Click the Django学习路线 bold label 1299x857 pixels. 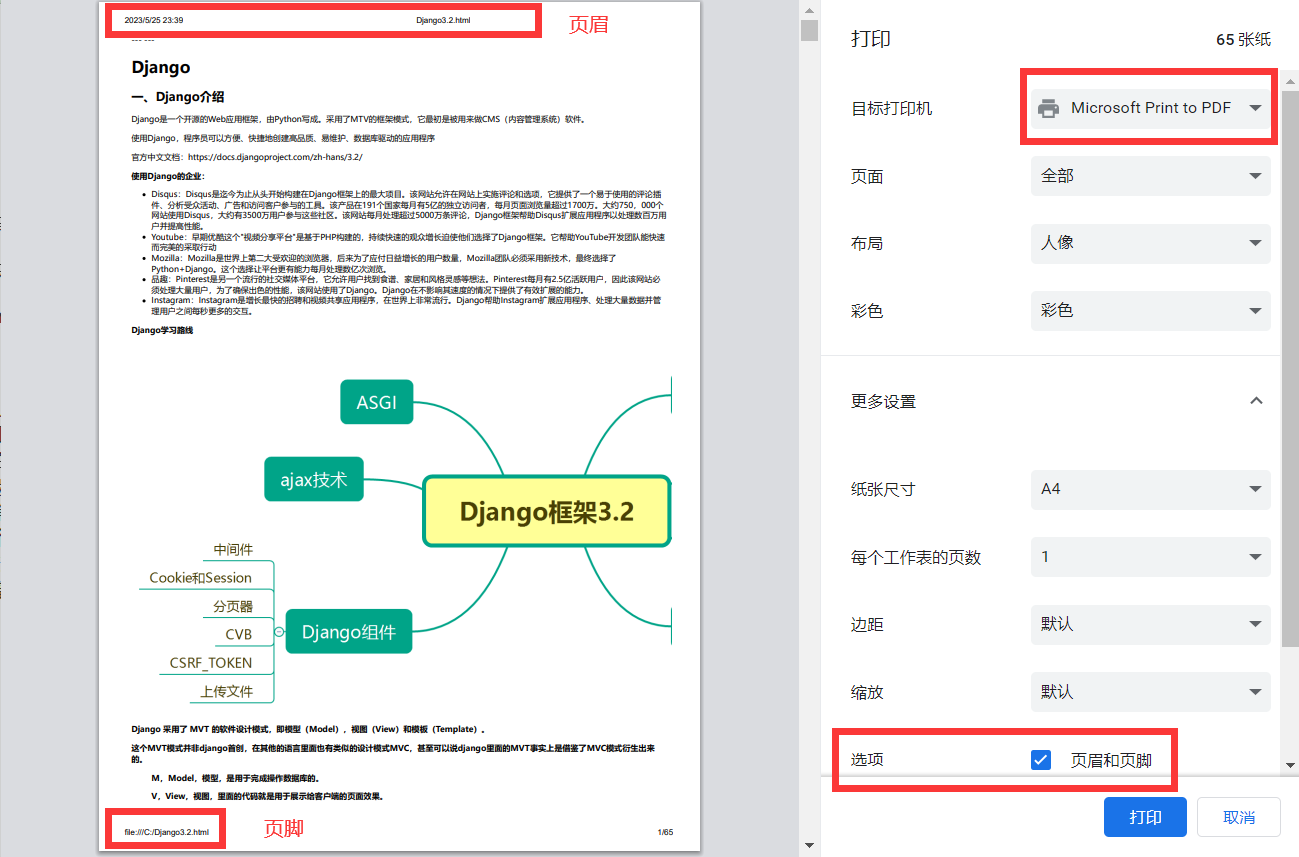click(161, 330)
